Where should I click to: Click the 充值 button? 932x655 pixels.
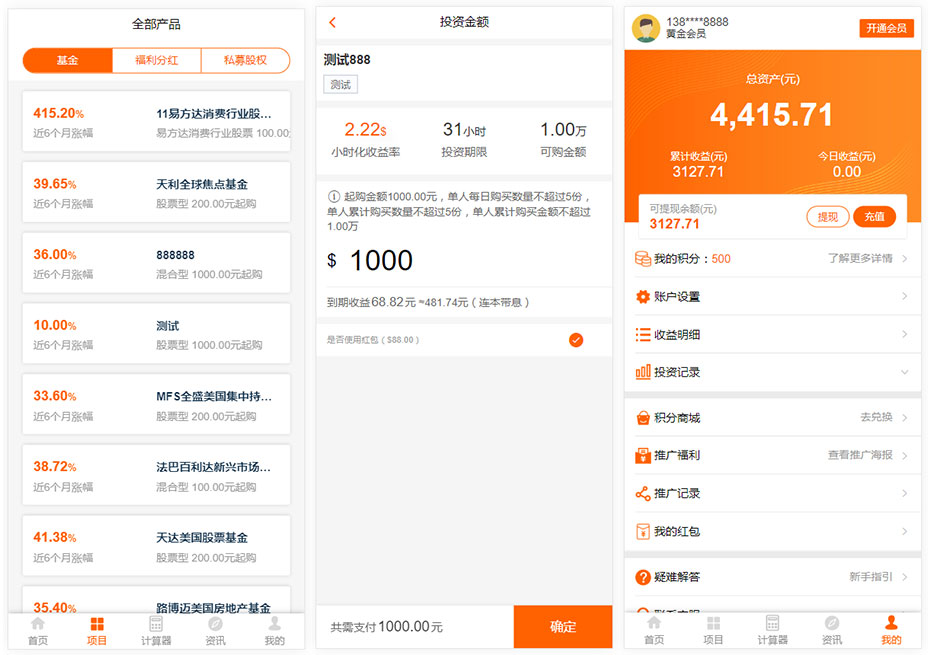(874, 217)
